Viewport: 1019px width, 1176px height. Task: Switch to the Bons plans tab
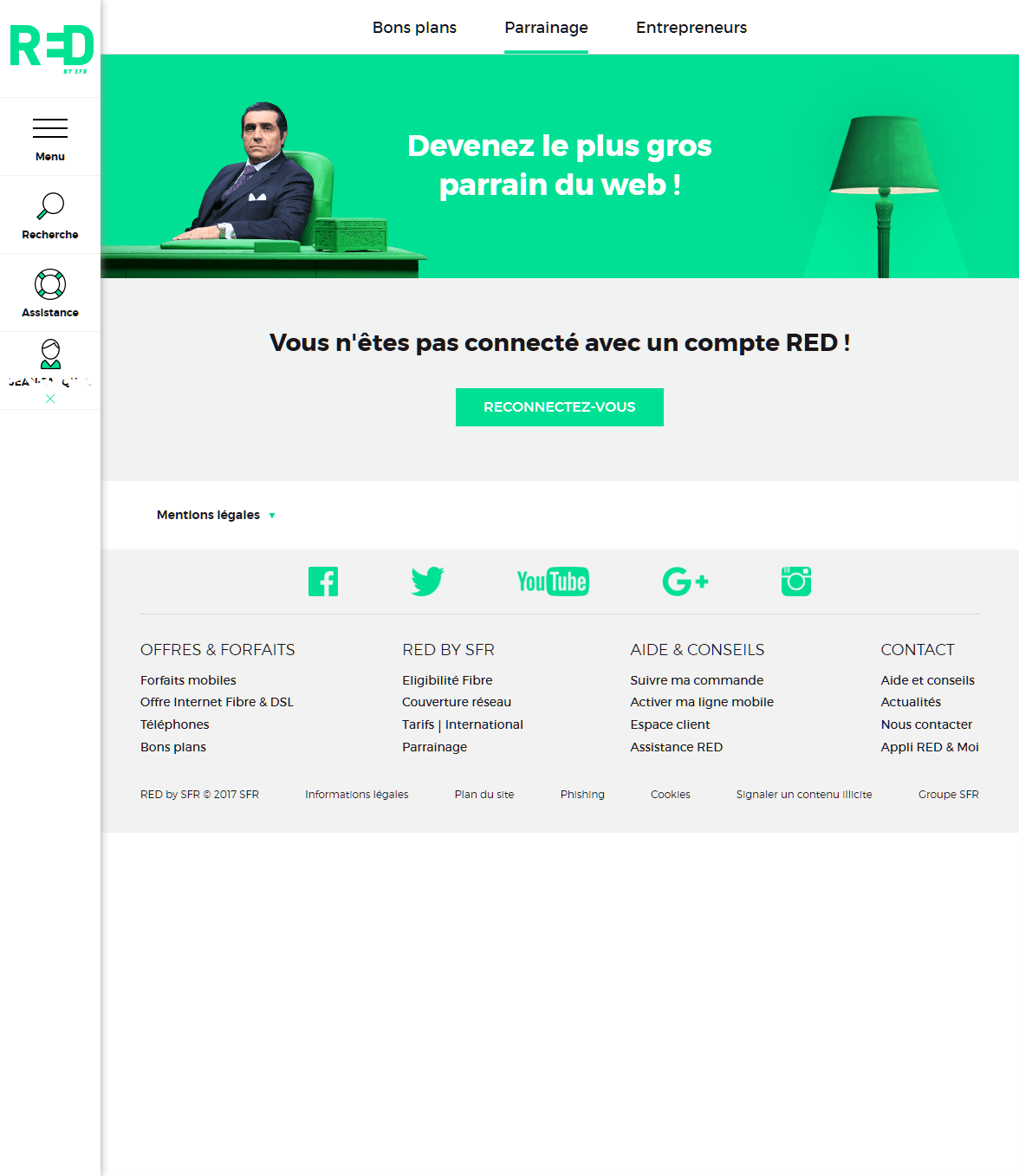click(x=413, y=27)
